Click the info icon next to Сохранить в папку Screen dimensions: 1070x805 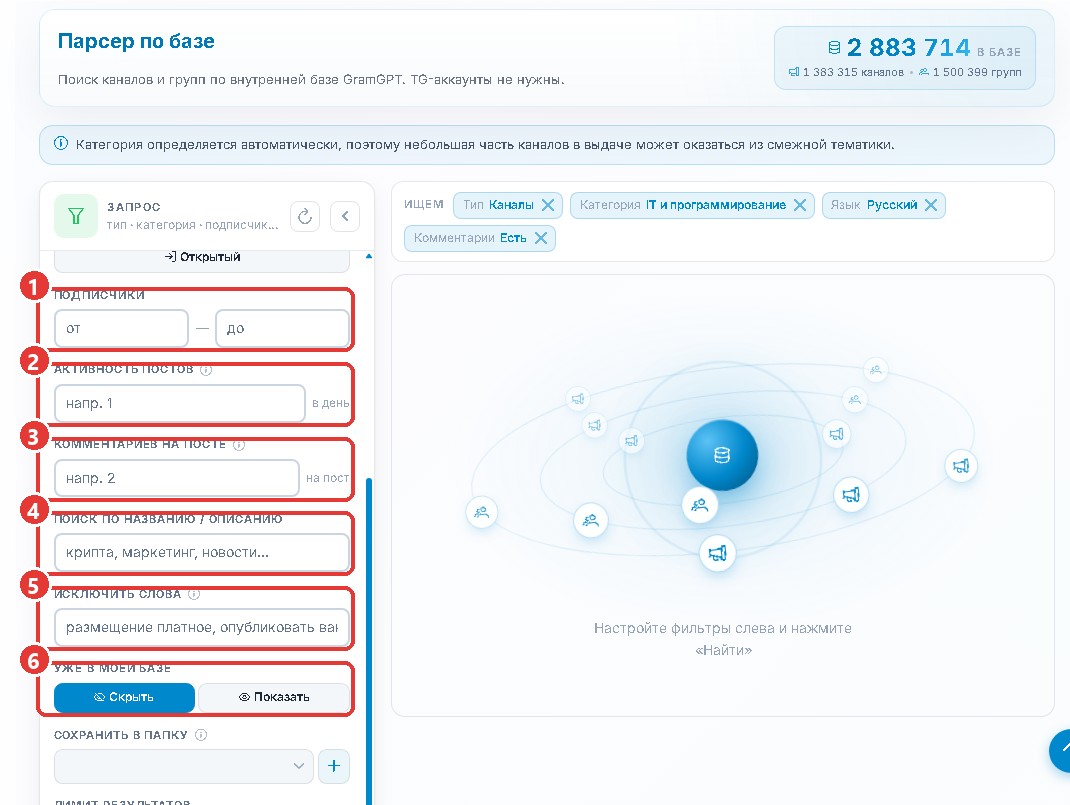(201, 735)
